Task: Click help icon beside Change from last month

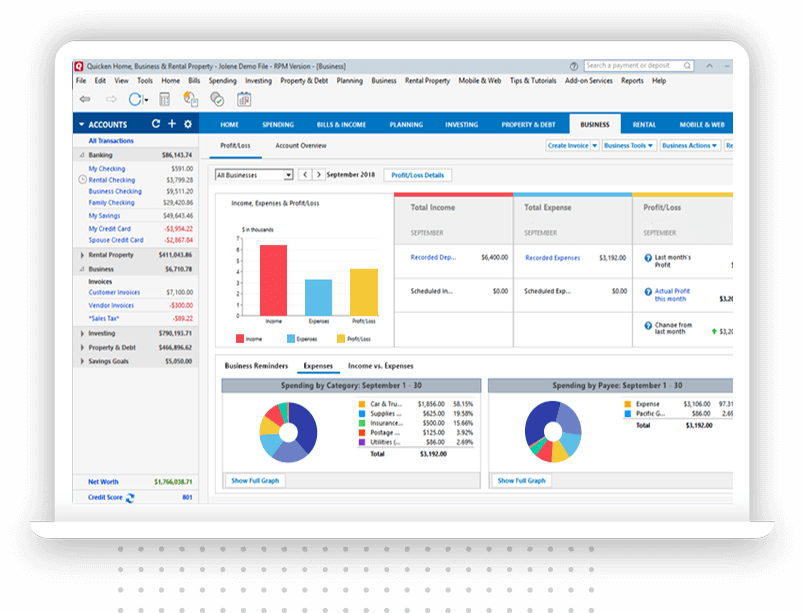Action: [x=648, y=325]
